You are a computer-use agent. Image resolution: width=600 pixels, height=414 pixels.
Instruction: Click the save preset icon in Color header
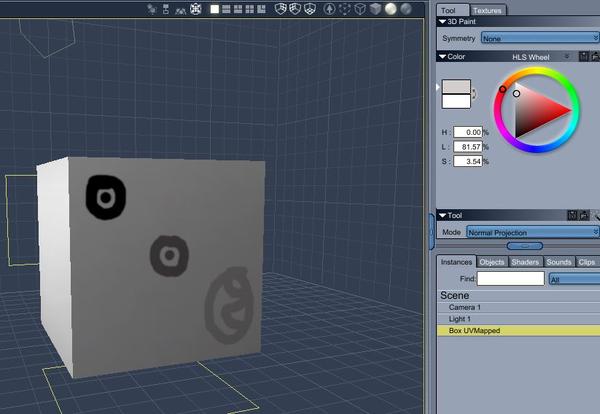pyautogui.click(x=584, y=57)
